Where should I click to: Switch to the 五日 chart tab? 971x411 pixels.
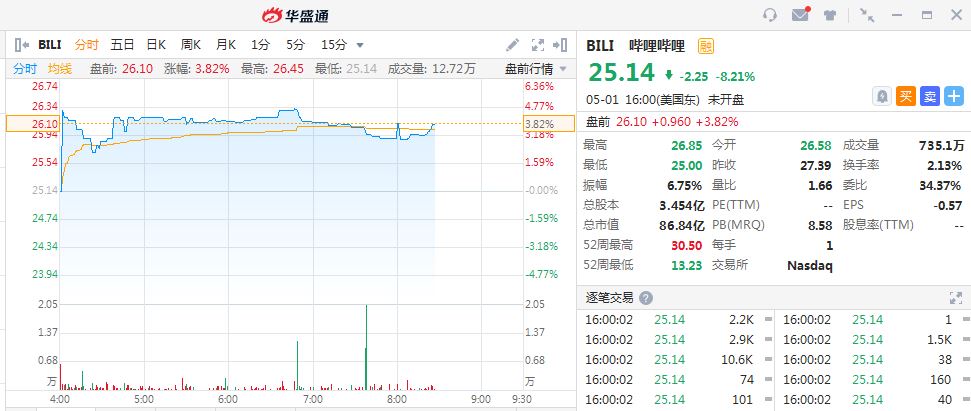122,45
